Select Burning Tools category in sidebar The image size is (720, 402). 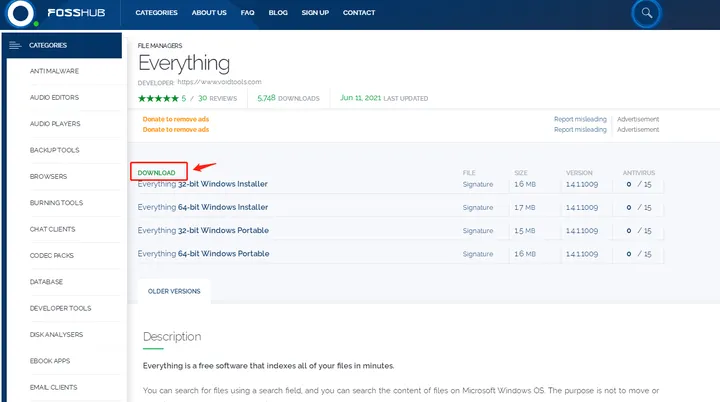click(x=56, y=203)
